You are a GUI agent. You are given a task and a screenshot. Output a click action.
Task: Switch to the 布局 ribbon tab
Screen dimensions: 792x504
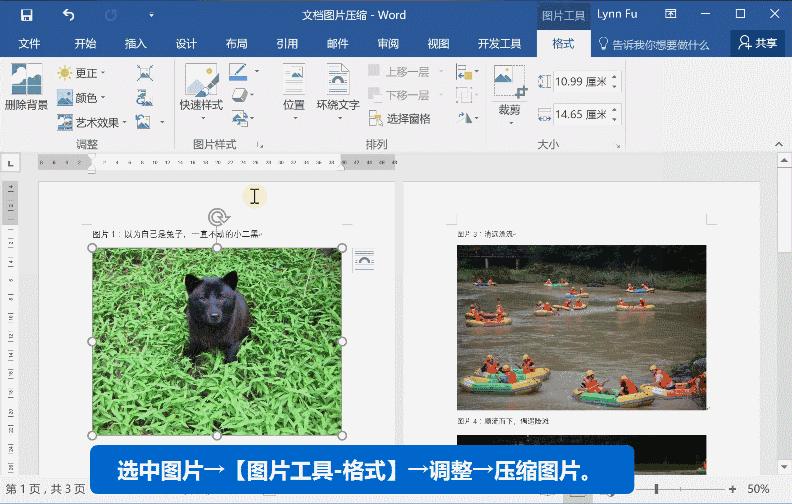click(x=236, y=44)
